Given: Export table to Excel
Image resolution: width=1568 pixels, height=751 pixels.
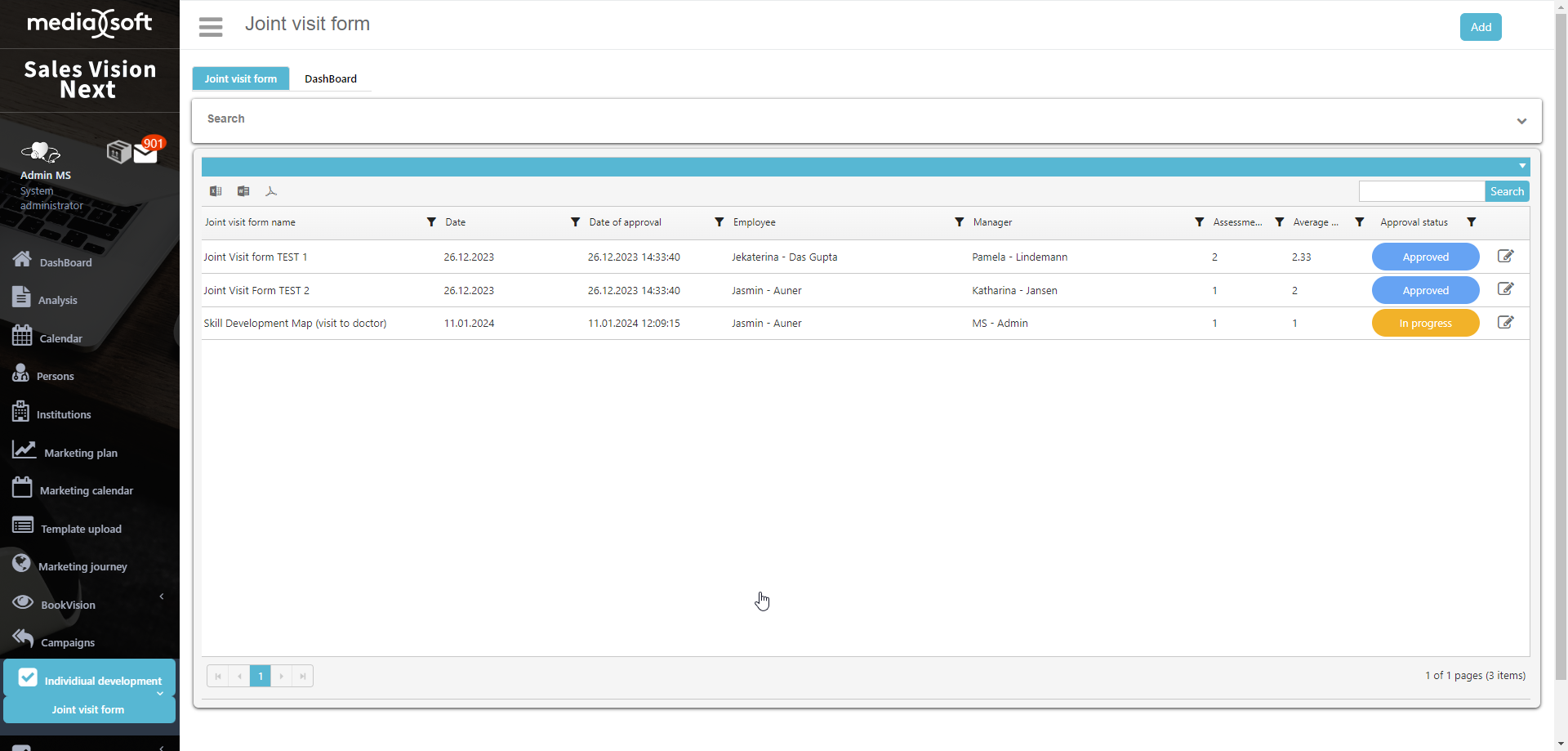Looking at the screenshot, I should point(216,191).
